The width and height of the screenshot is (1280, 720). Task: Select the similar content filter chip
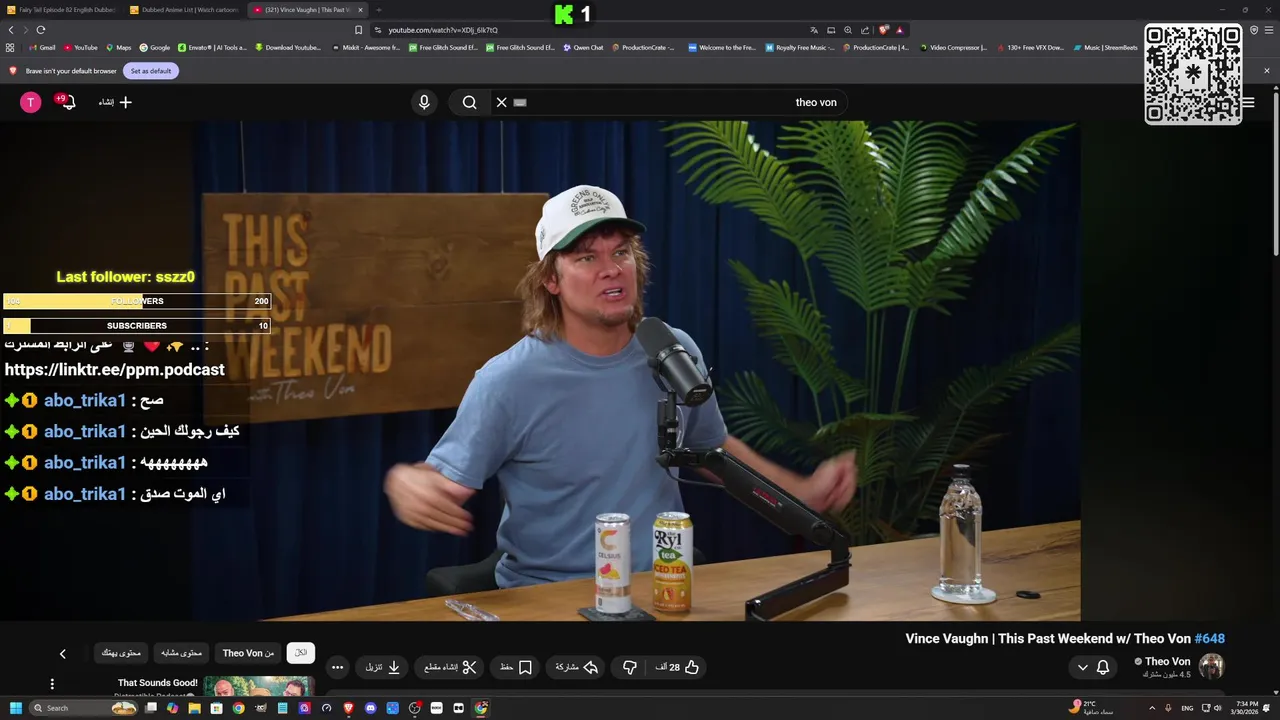pos(182,653)
